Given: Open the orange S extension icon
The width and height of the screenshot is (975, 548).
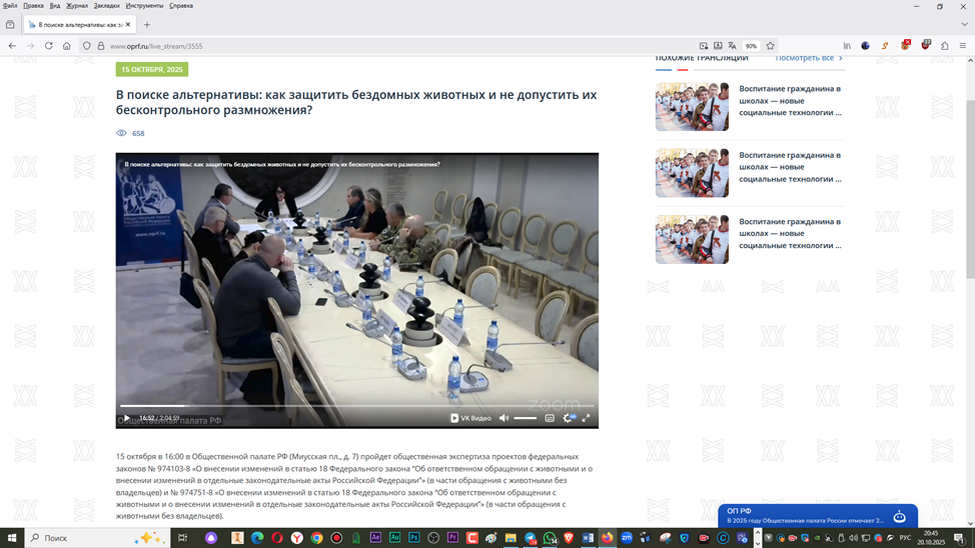Looking at the screenshot, I should pyautogui.click(x=885, y=46).
